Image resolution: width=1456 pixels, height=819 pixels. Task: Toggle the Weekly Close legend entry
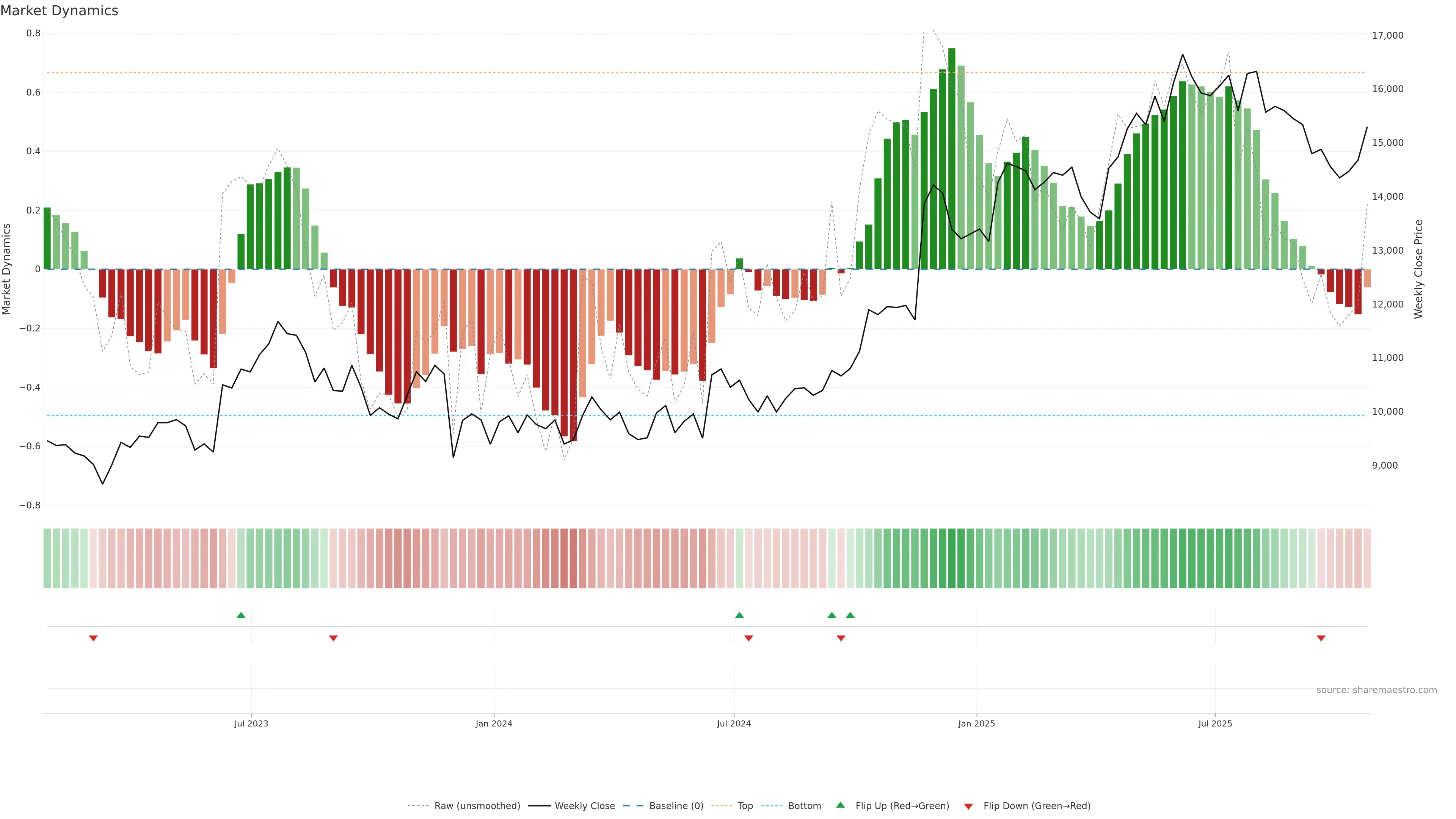(x=584, y=806)
